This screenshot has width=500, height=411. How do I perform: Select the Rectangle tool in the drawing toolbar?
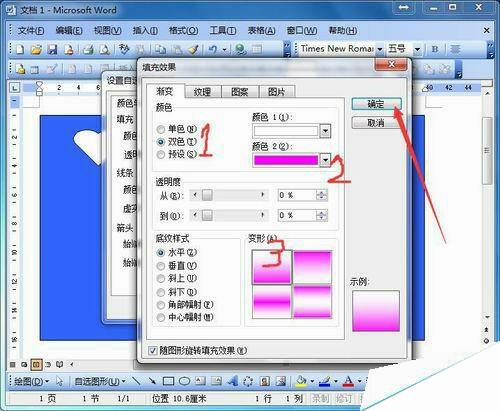point(168,381)
